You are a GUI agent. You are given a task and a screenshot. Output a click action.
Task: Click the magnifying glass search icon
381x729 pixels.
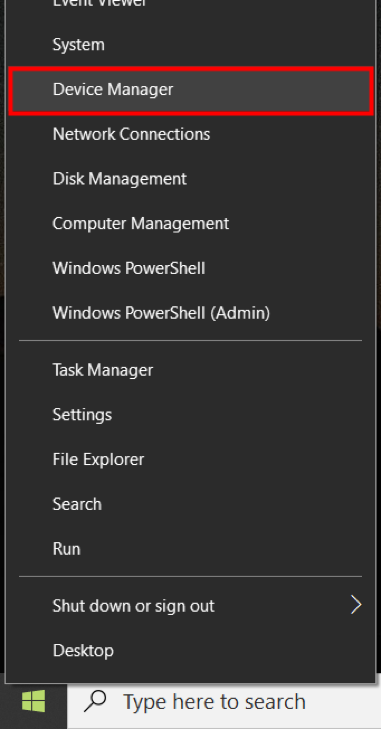click(95, 701)
